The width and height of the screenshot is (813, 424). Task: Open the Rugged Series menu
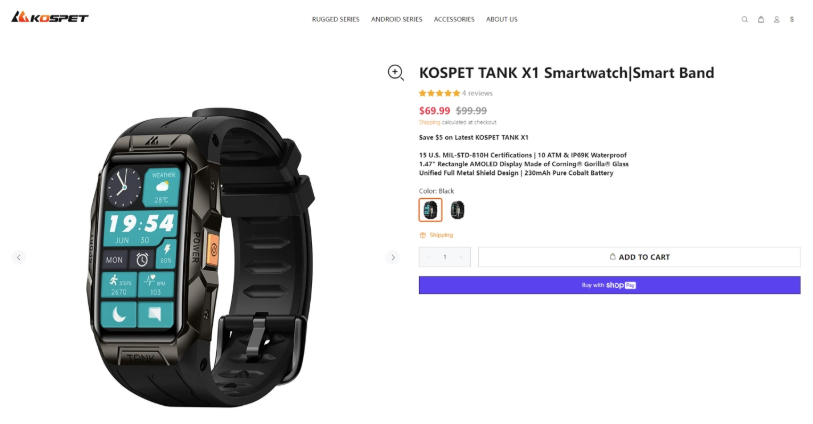(x=335, y=19)
